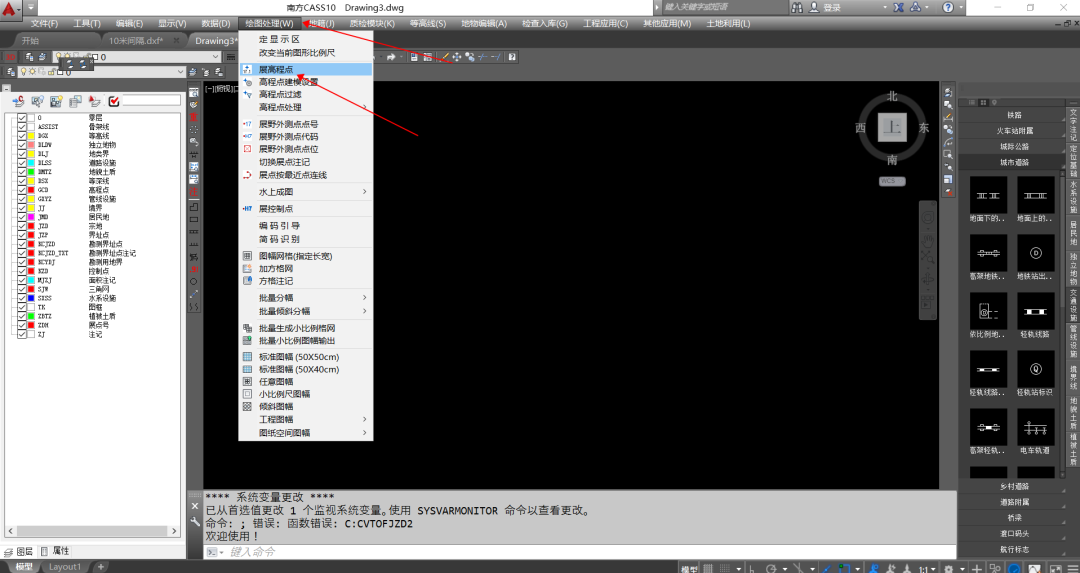
Task: Expand the 火车站附属 category
Action: [x=1012, y=131]
